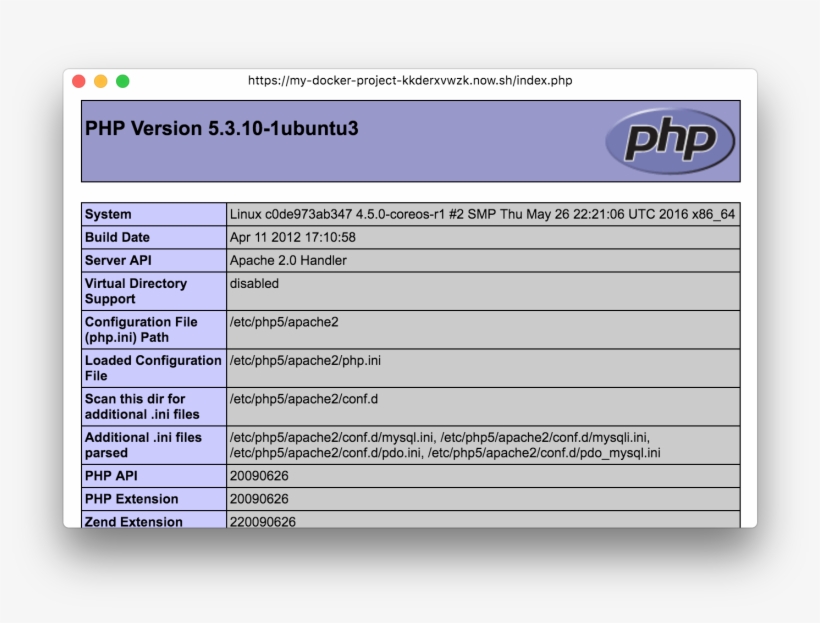820x623 pixels.
Task: Click the index.php URL in the title bar
Action: [410, 81]
